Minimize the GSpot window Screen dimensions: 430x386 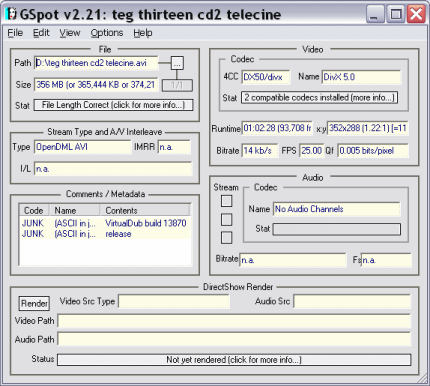376,14
